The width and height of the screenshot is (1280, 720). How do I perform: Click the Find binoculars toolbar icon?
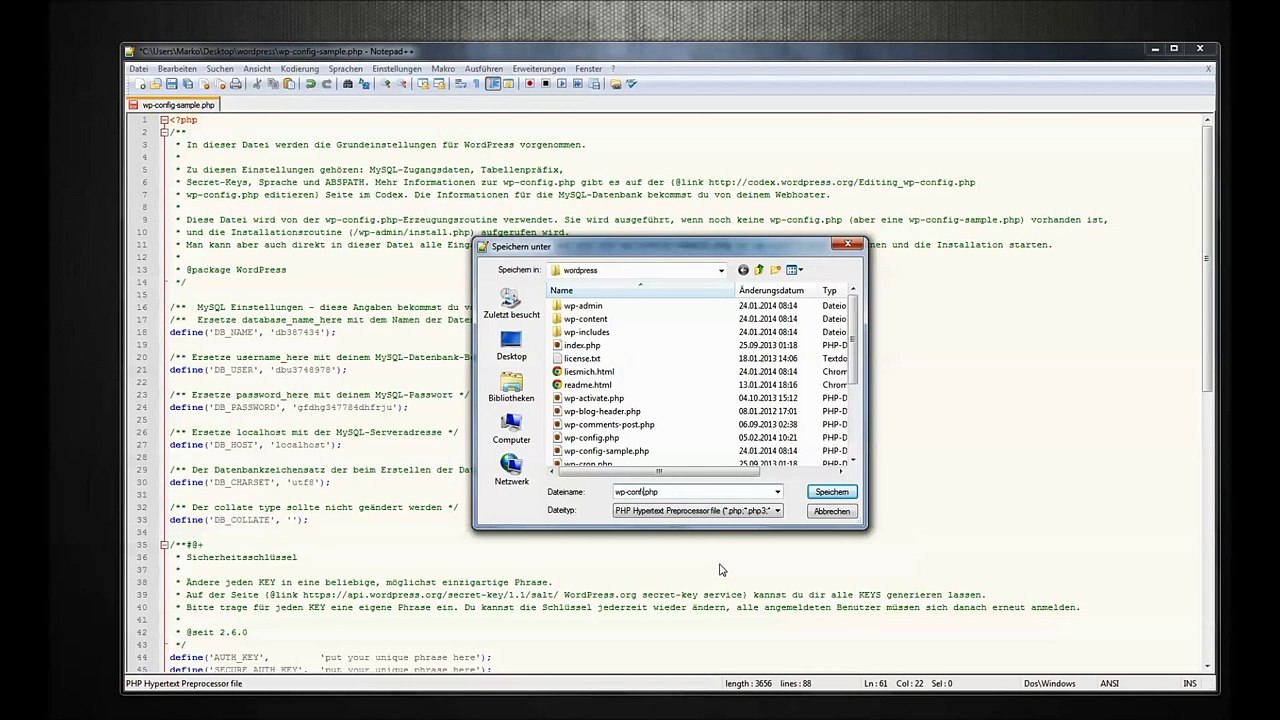pyautogui.click(x=348, y=84)
